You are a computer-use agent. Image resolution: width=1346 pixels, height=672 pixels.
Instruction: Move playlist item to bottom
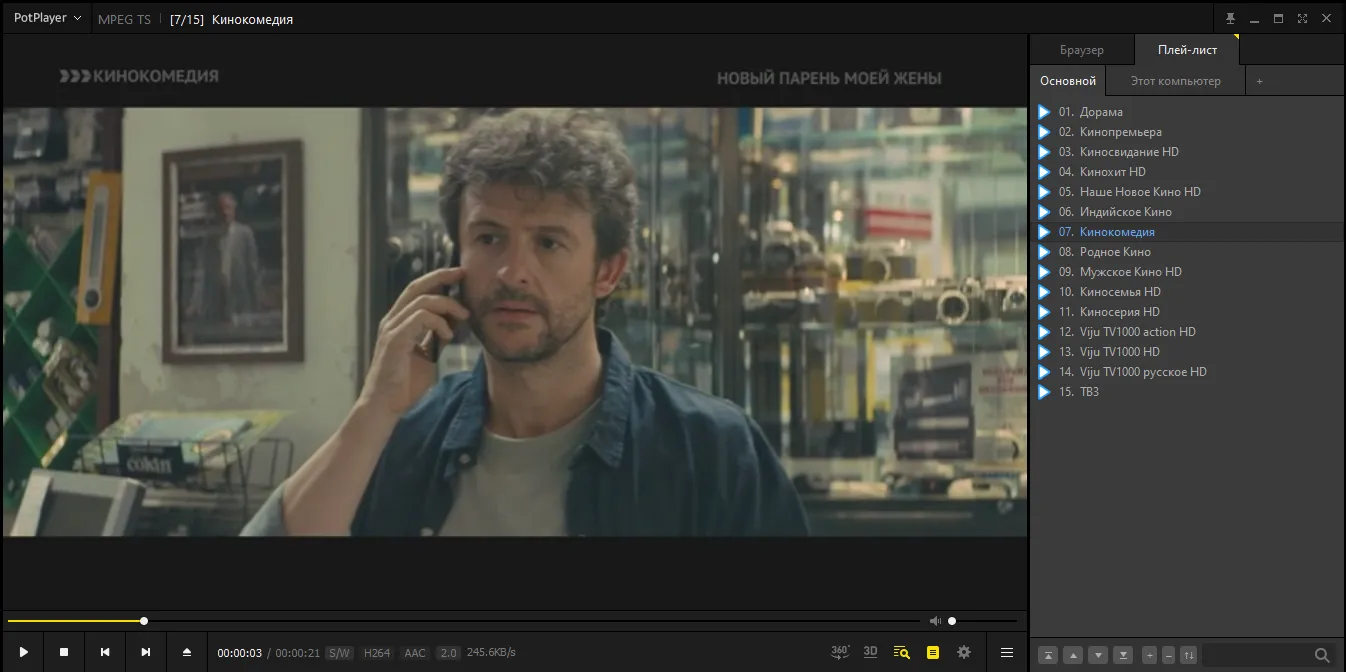1123,656
